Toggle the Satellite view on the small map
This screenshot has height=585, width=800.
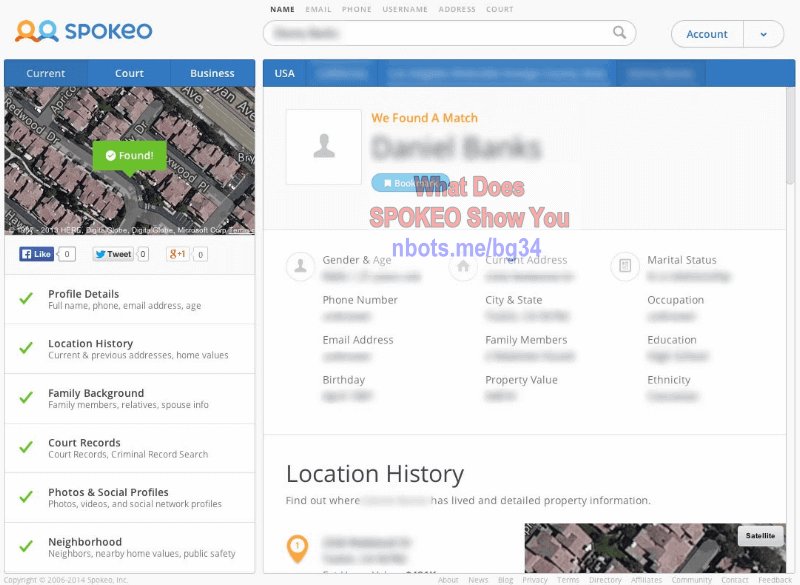[760, 536]
